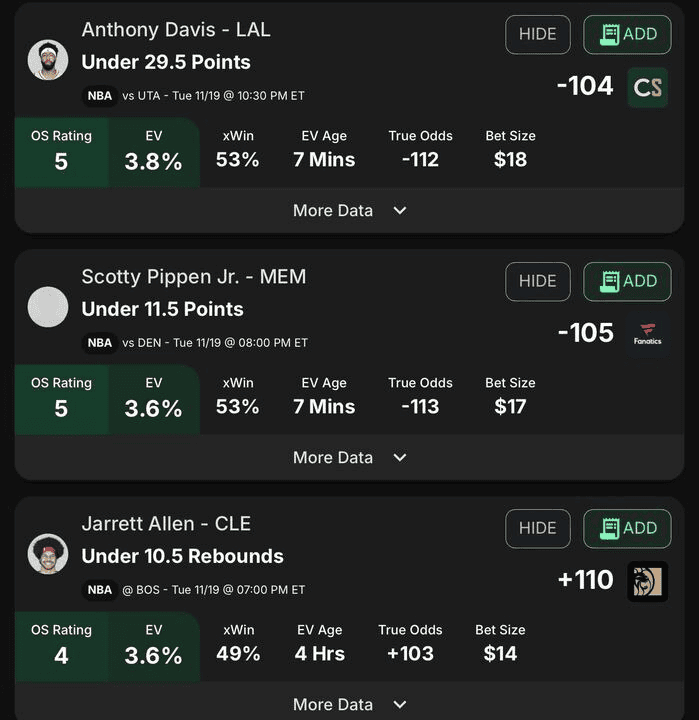Click the Caesars sportsbook logo icon
The image size is (699, 720).
point(647,88)
